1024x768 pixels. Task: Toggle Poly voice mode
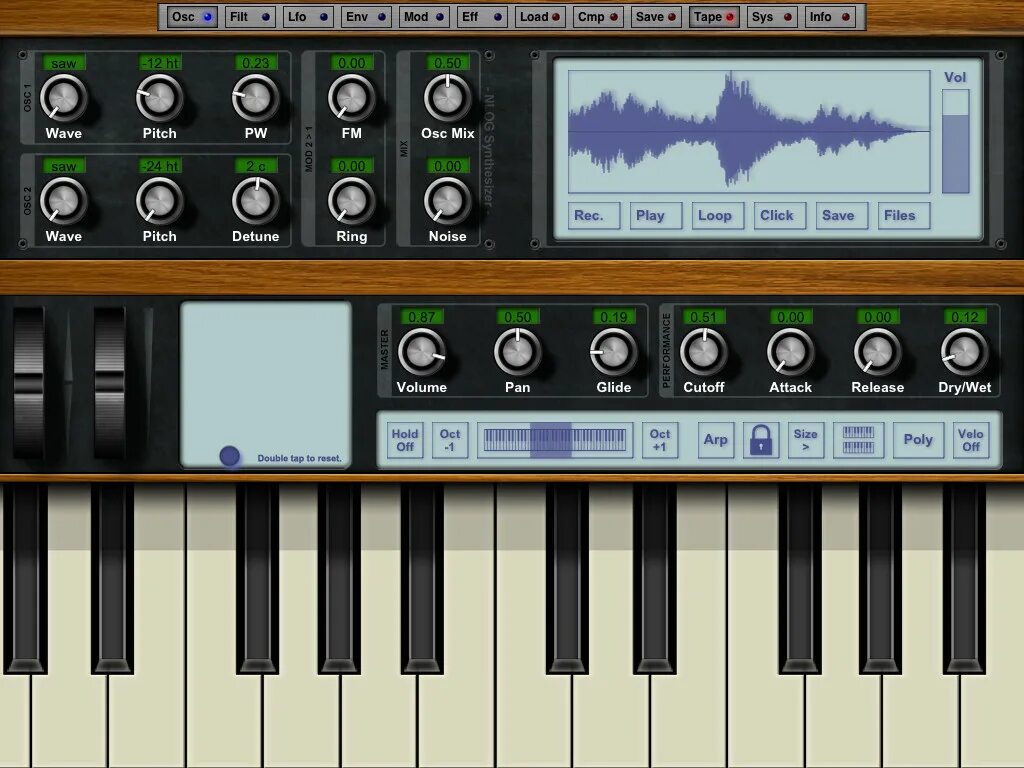pyautogui.click(x=918, y=440)
